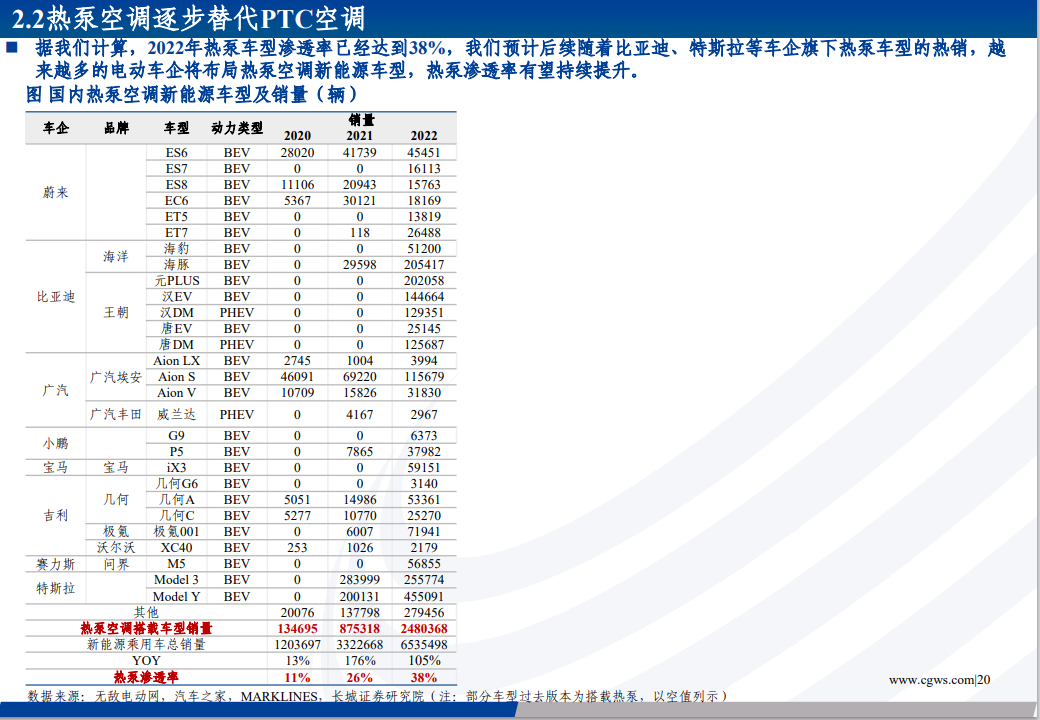Click the red 热泵渗透率 row label

tap(146, 677)
